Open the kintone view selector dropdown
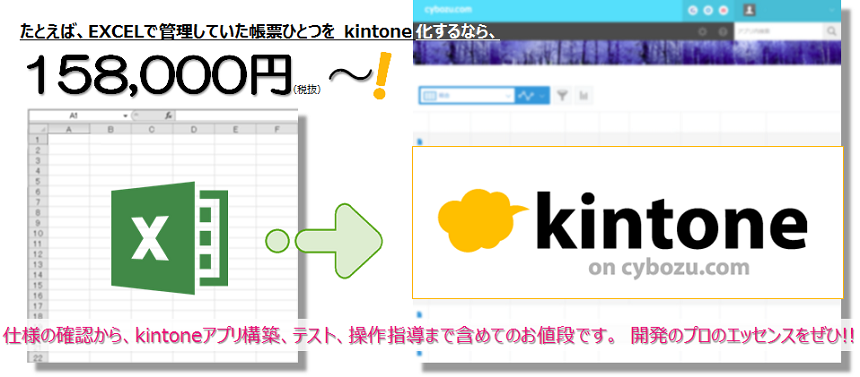The height and width of the screenshot is (377, 860). 467,95
